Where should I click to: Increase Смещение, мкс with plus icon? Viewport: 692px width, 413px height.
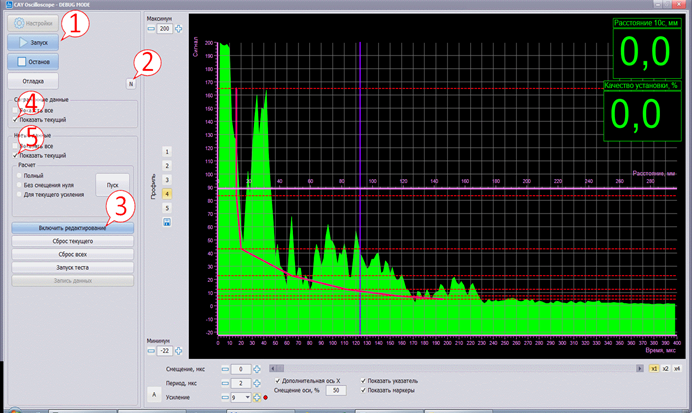tap(259, 369)
